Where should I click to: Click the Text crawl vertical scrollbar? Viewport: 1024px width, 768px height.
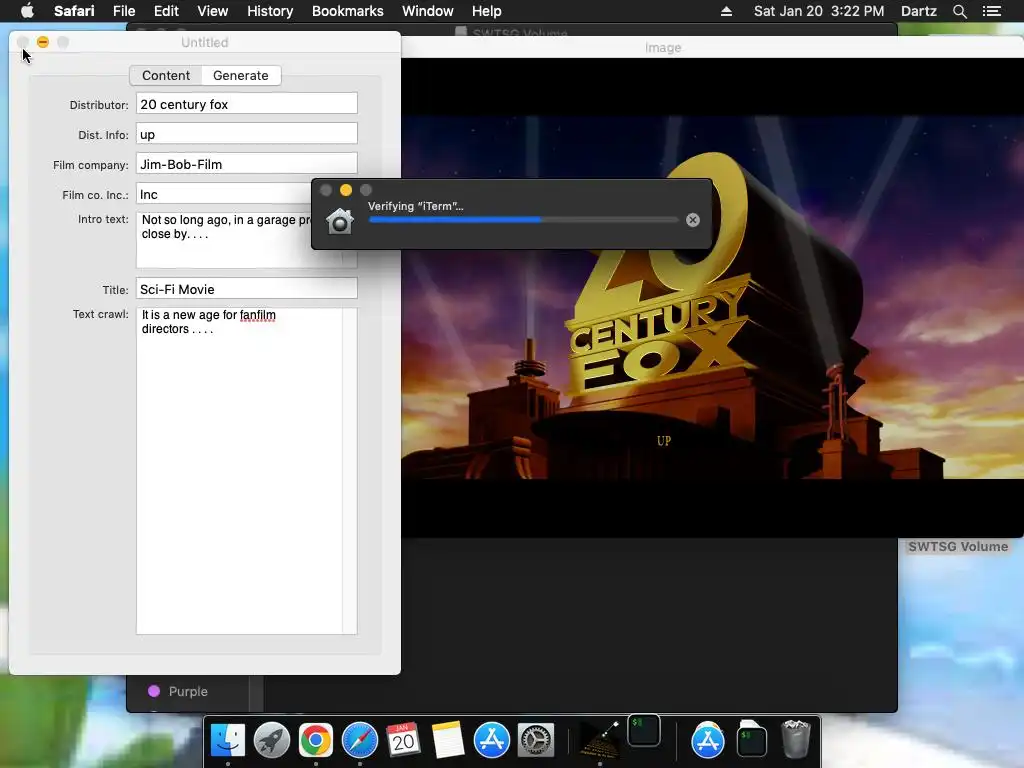(349, 470)
